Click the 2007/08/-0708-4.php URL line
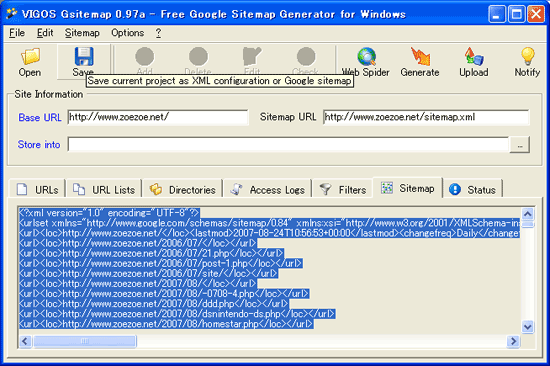550x366 pixels. (164, 293)
